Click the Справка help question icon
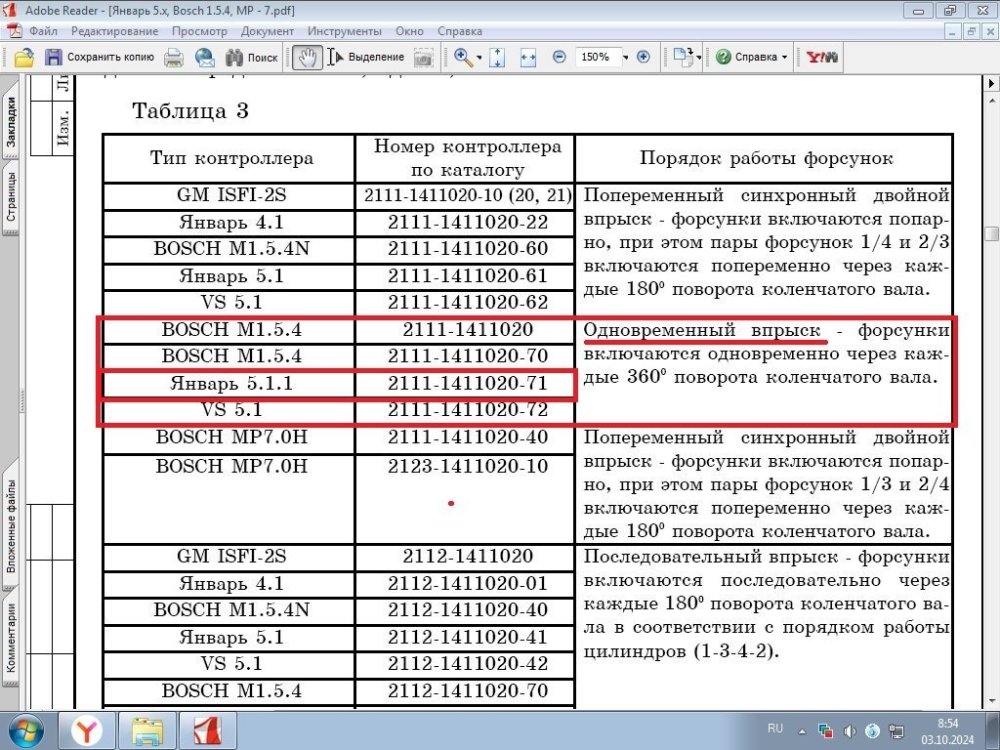 coord(723,57)
